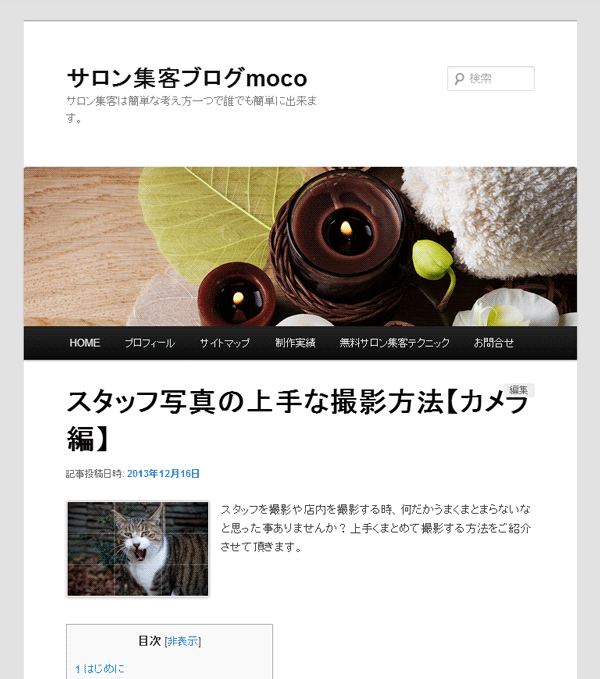The height and width of the screenshot is (679, 600).
Task: Click the 編集 edit button
Action: pyautogui.click(x=519, y=390)
